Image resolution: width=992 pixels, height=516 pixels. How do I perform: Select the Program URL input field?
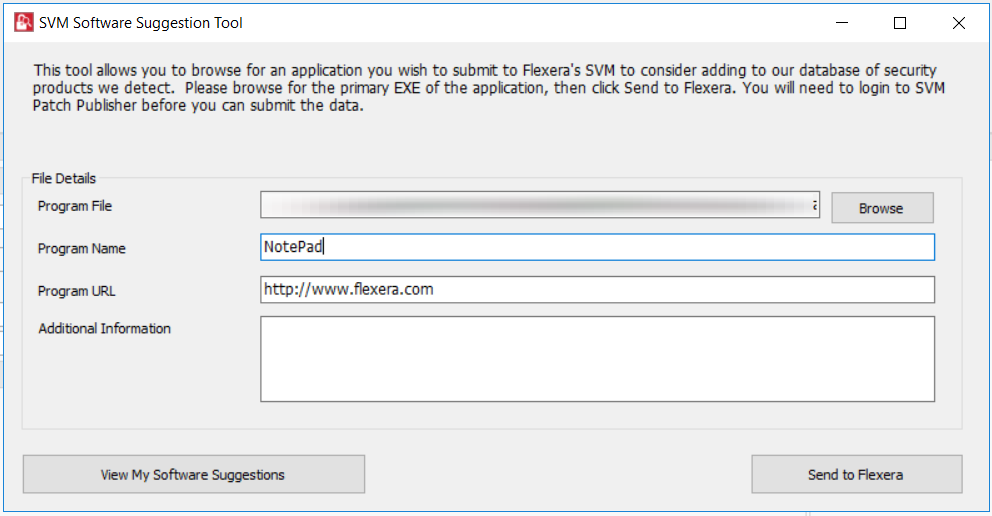coord(597,290)
